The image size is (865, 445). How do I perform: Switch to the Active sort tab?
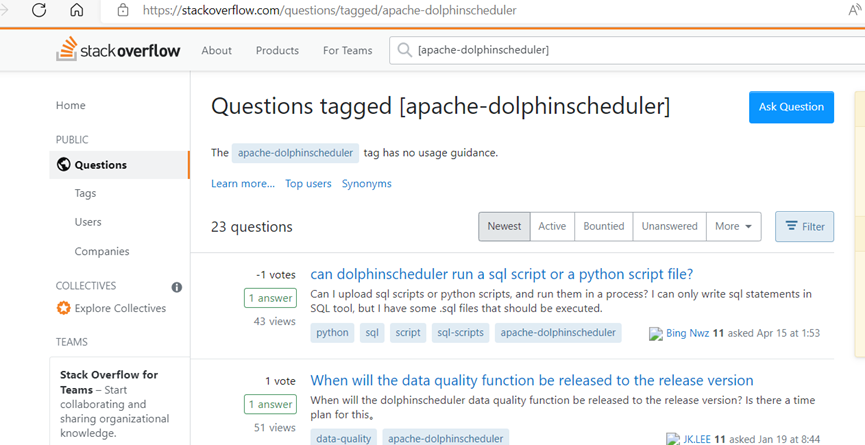tap(552, 226)
